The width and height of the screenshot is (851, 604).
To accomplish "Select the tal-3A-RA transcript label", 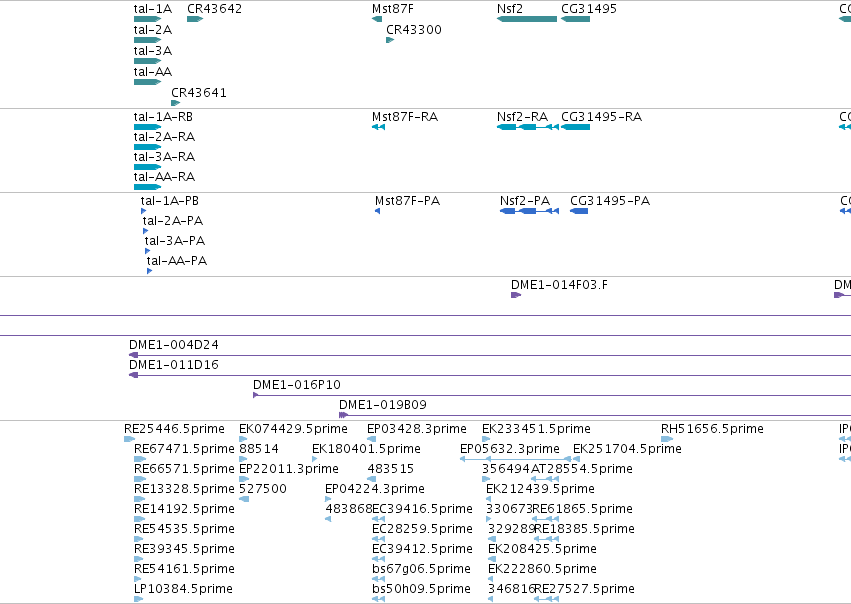I will click(x=164, y=157).
